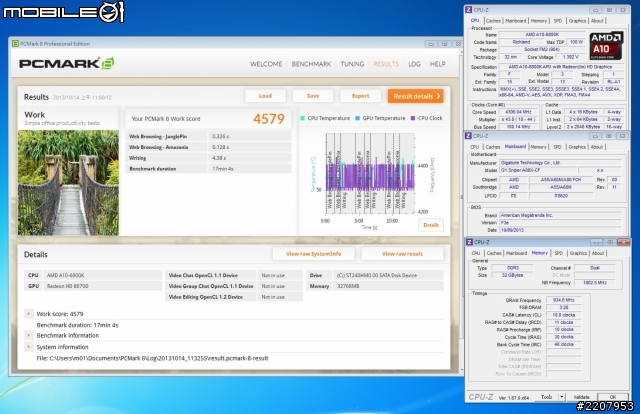Click the PCMark 8 title bar icon
Image resolution: width=640 pixels, height=414 pixels.
coord(15,44)
